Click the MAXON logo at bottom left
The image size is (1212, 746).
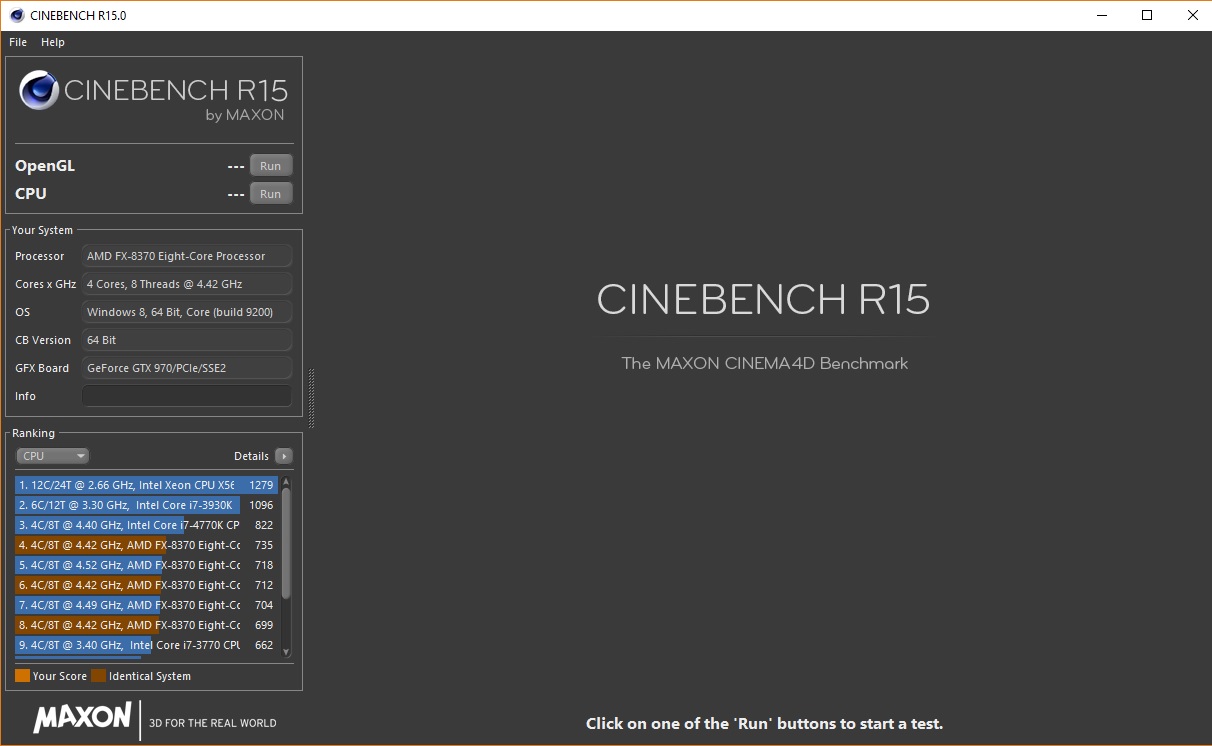[x=82, y=718]
